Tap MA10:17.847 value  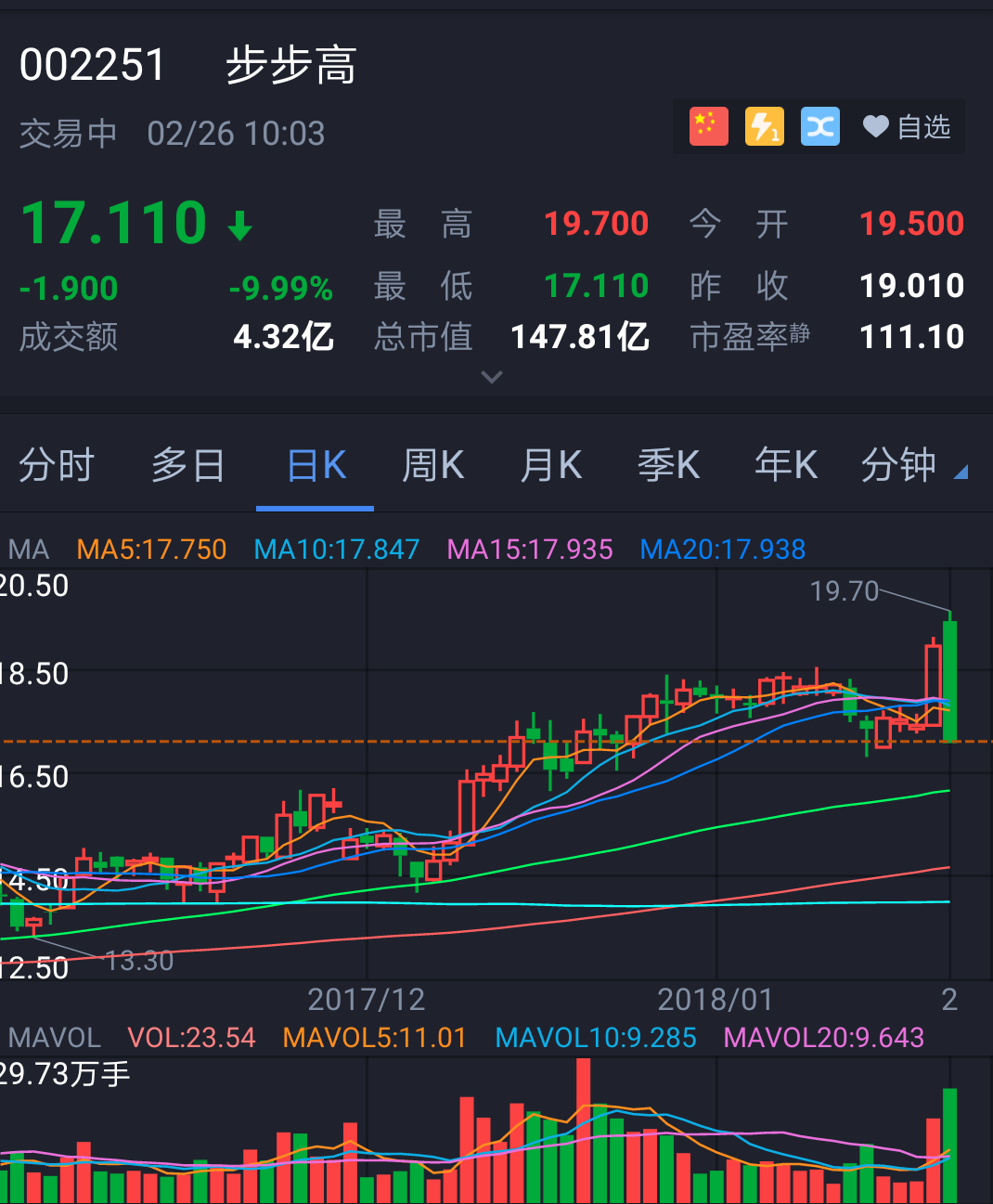pos(337,550)
